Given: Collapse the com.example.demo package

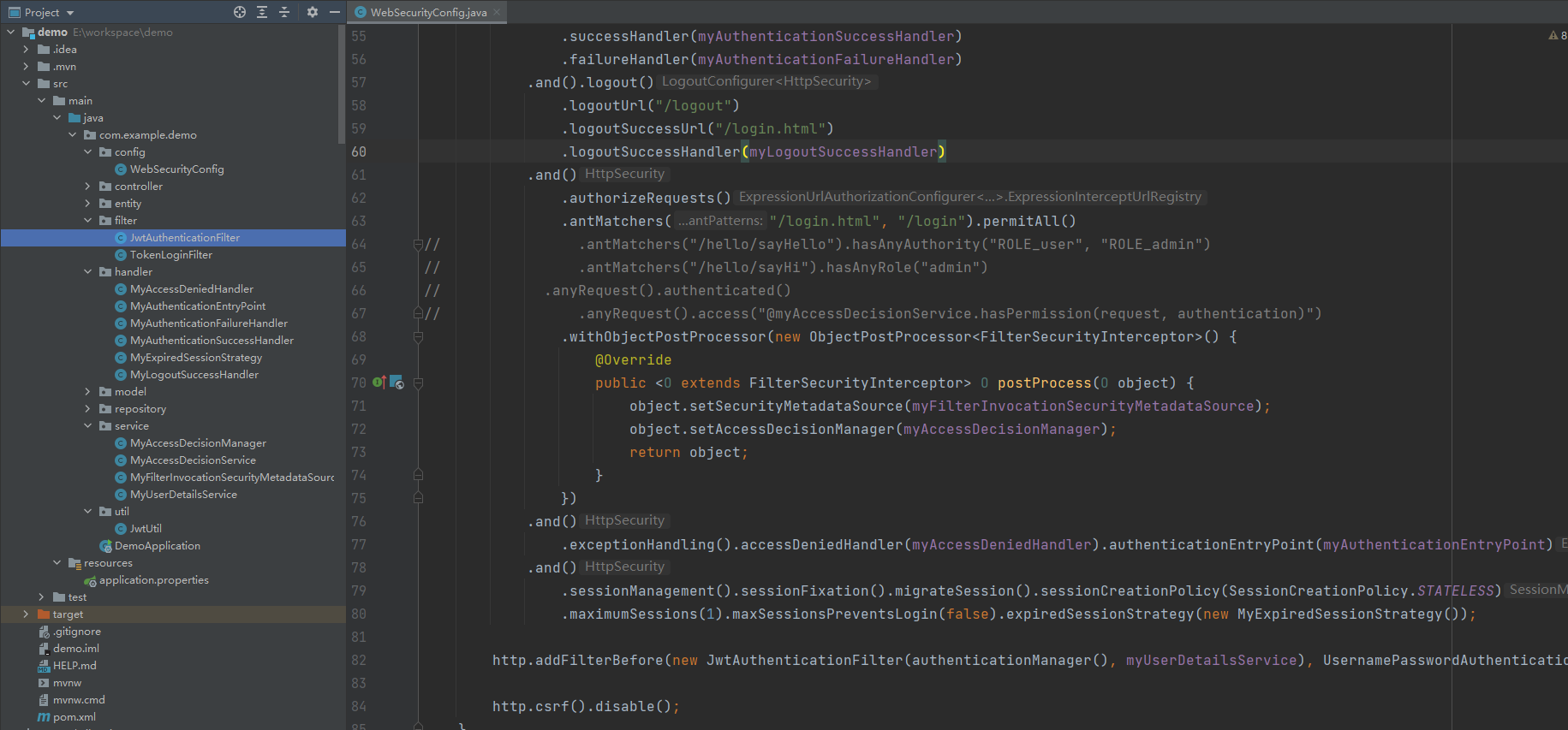Looking at the screenshot, I should coord(72,134).
